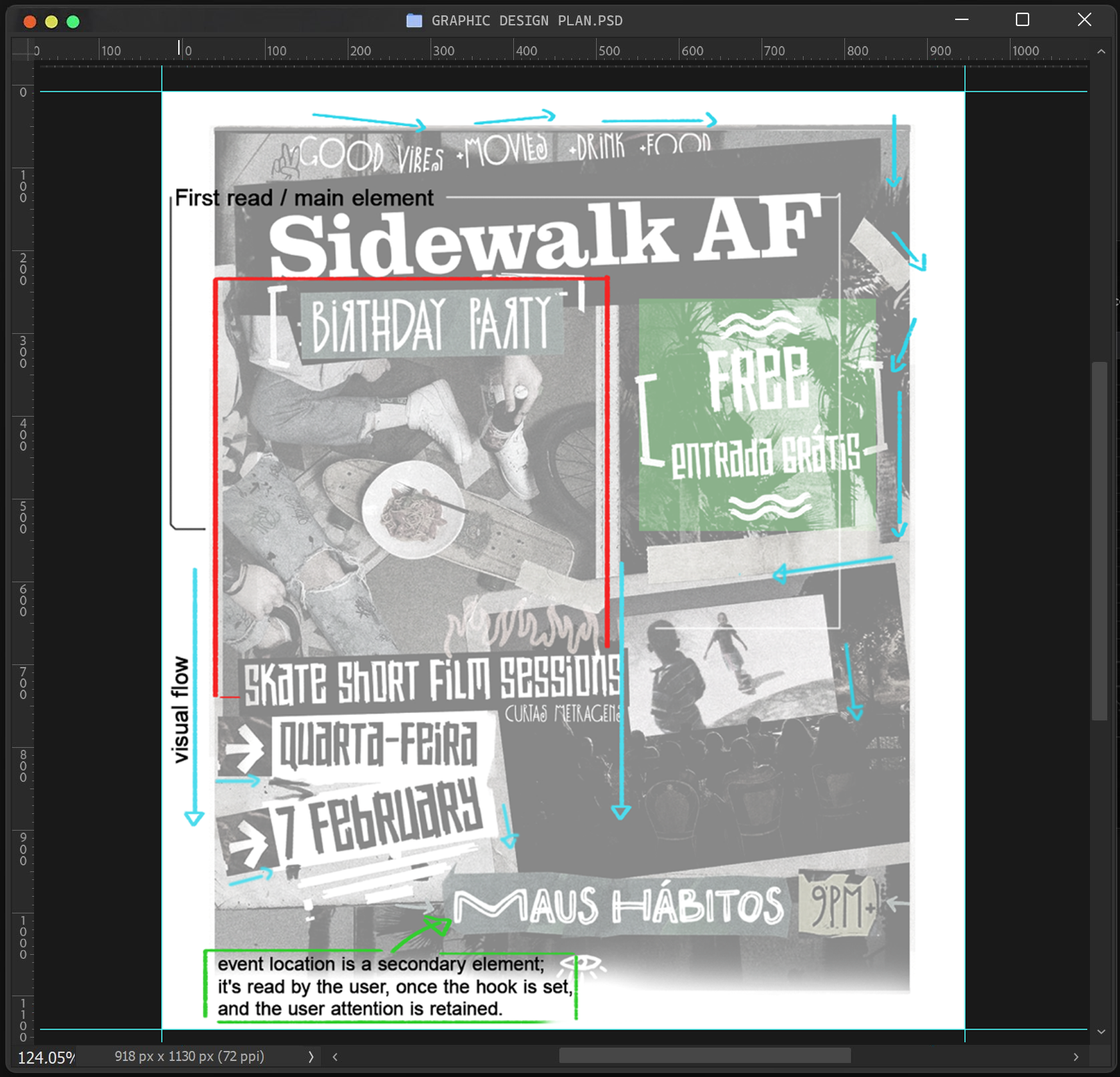Image resolution: width=1120 pixels, height=1077 pixels.
Task: Minimize the window using the dash button
Action: click(962, 20)
